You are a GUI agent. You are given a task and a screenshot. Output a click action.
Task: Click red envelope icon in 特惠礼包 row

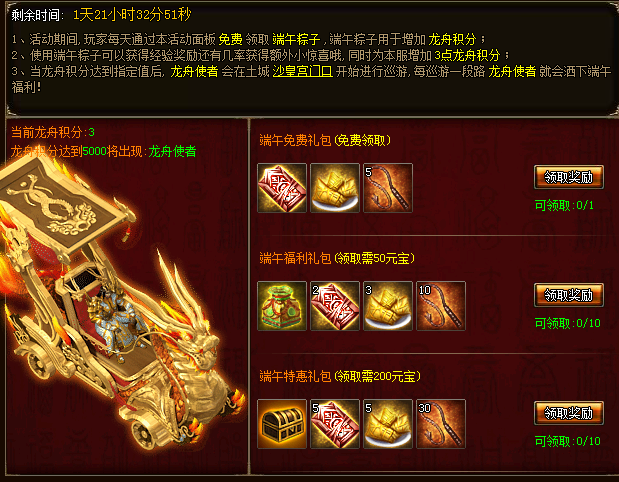point(335,424)
